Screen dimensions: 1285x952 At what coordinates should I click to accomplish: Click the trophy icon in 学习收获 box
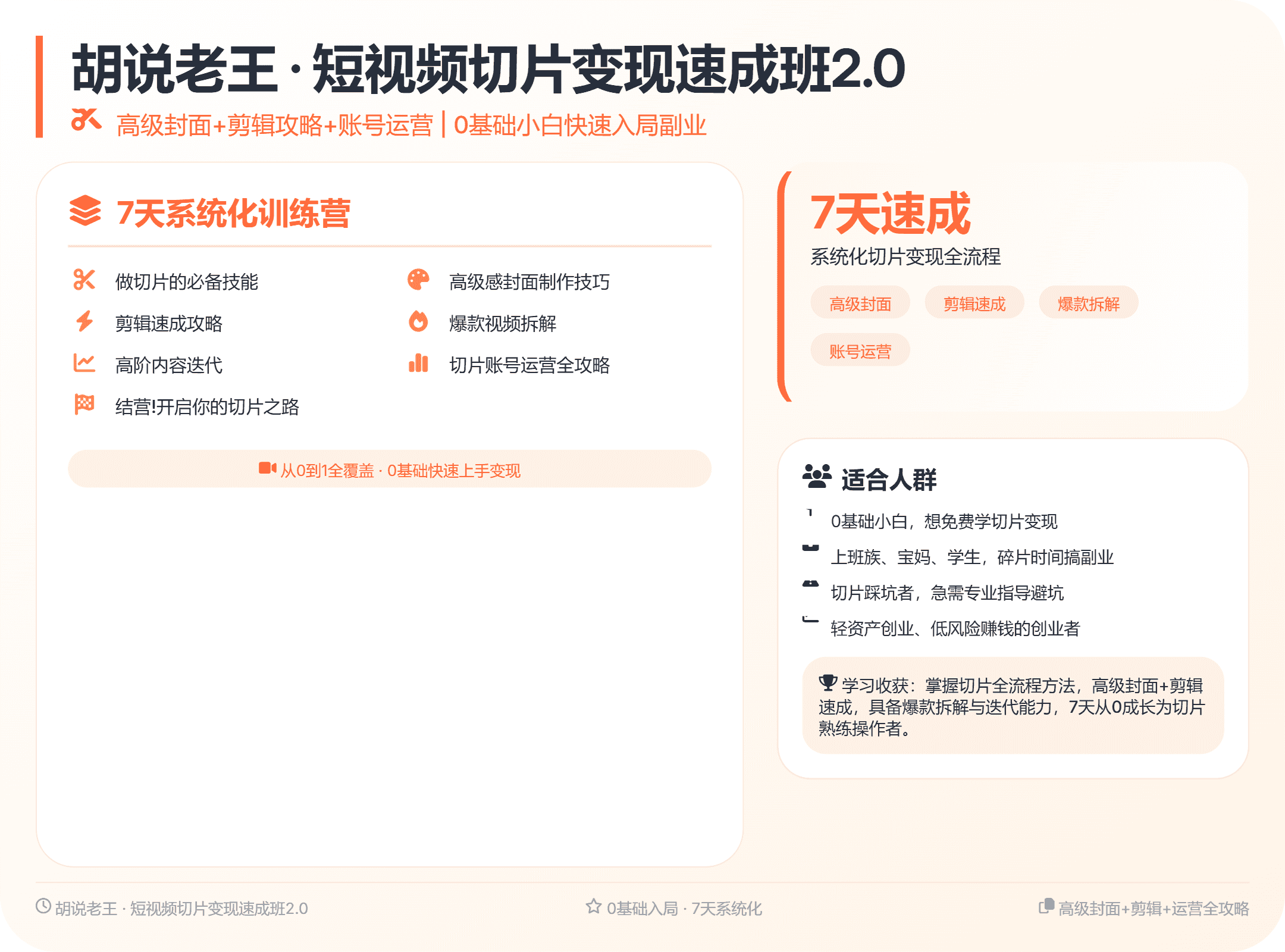click(828, 682)
